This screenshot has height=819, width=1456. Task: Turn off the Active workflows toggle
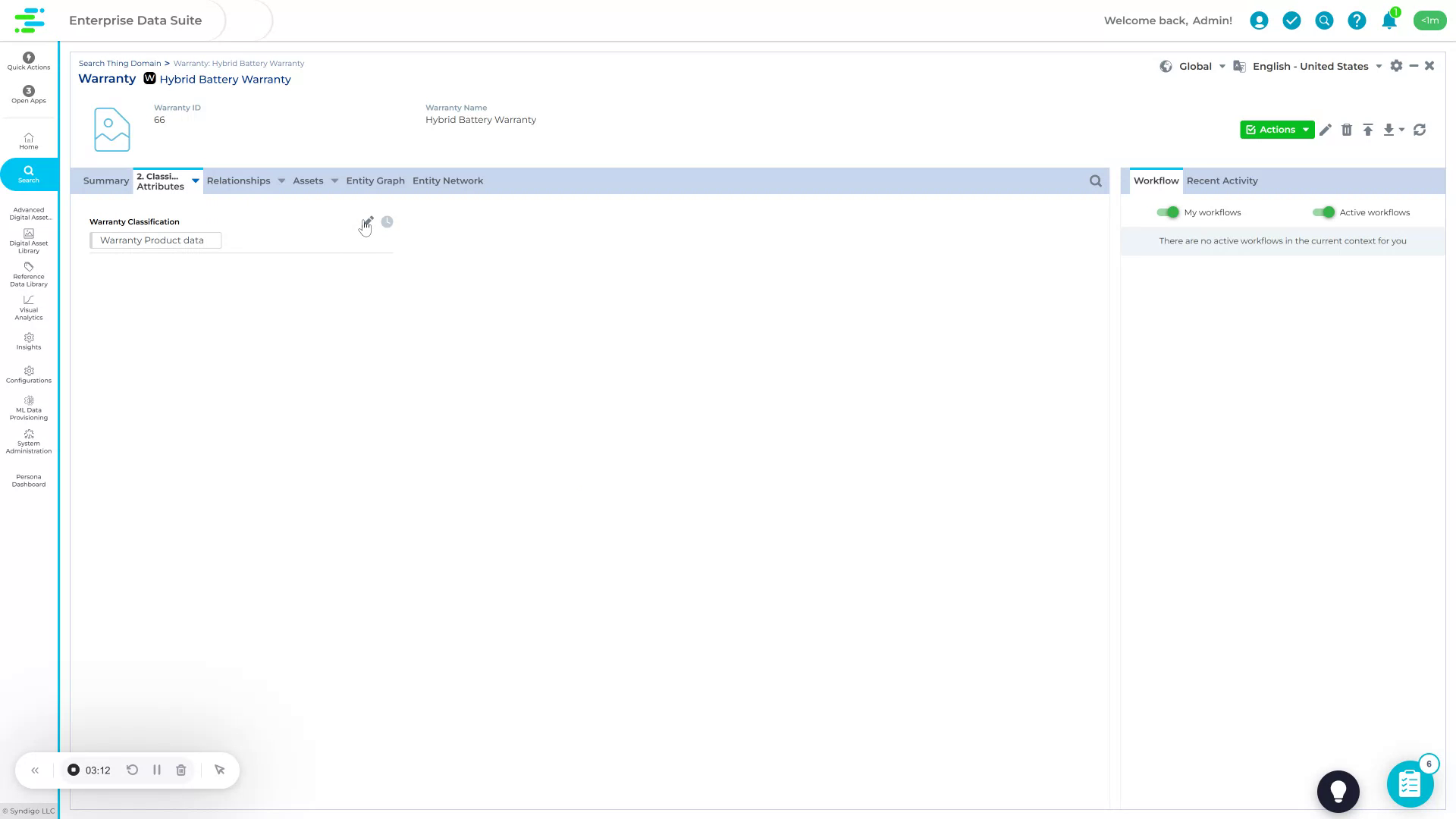(1325, 212)
